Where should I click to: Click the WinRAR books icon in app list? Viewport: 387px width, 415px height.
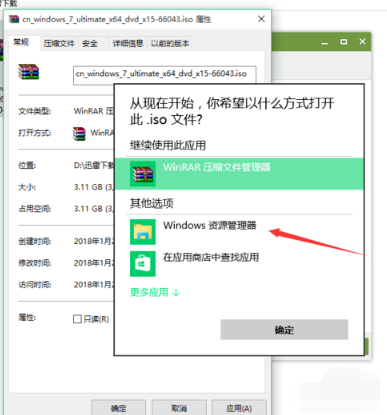click(x=143, y=174)
